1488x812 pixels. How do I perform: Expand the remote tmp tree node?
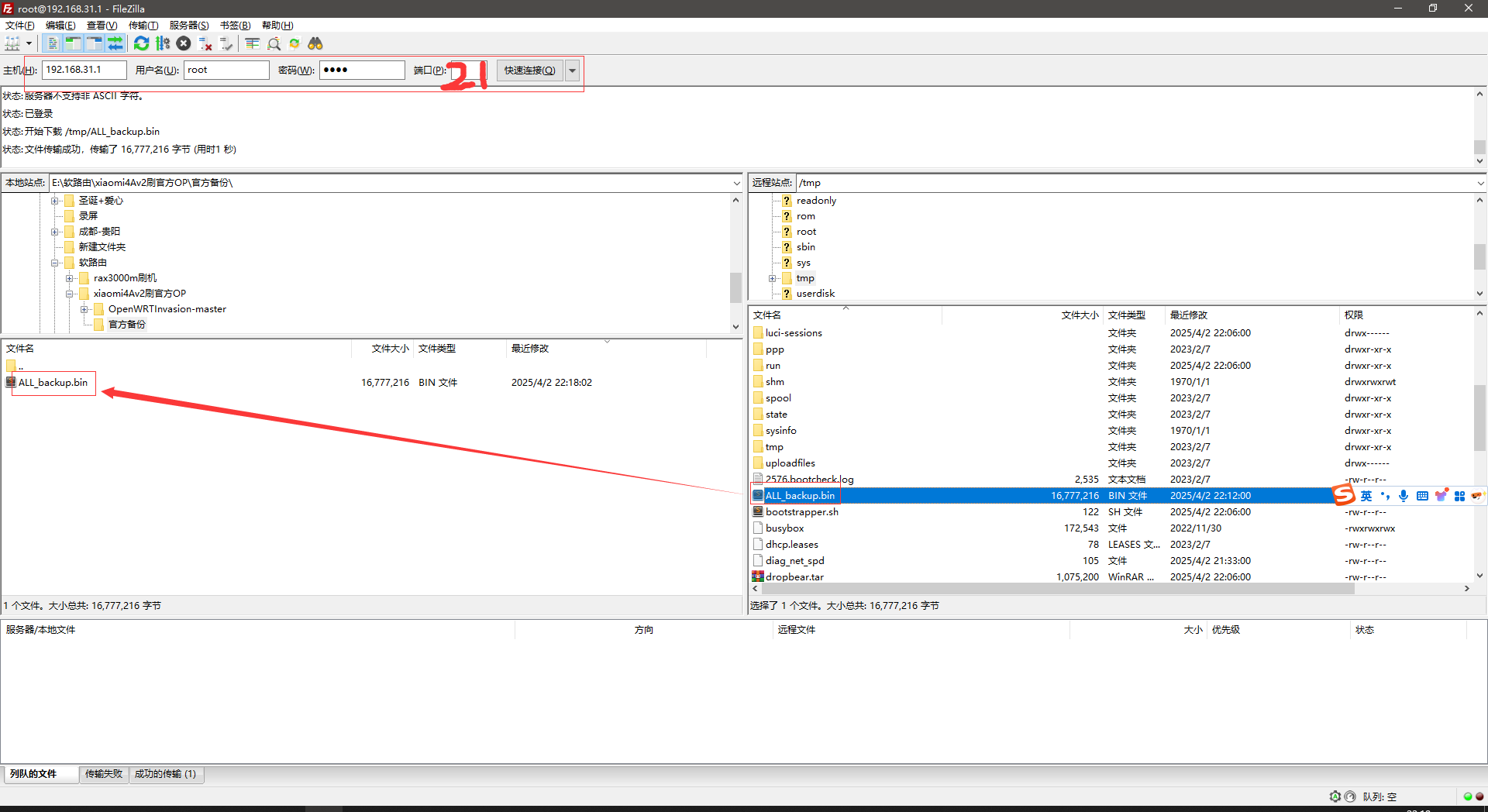[772, 278]
